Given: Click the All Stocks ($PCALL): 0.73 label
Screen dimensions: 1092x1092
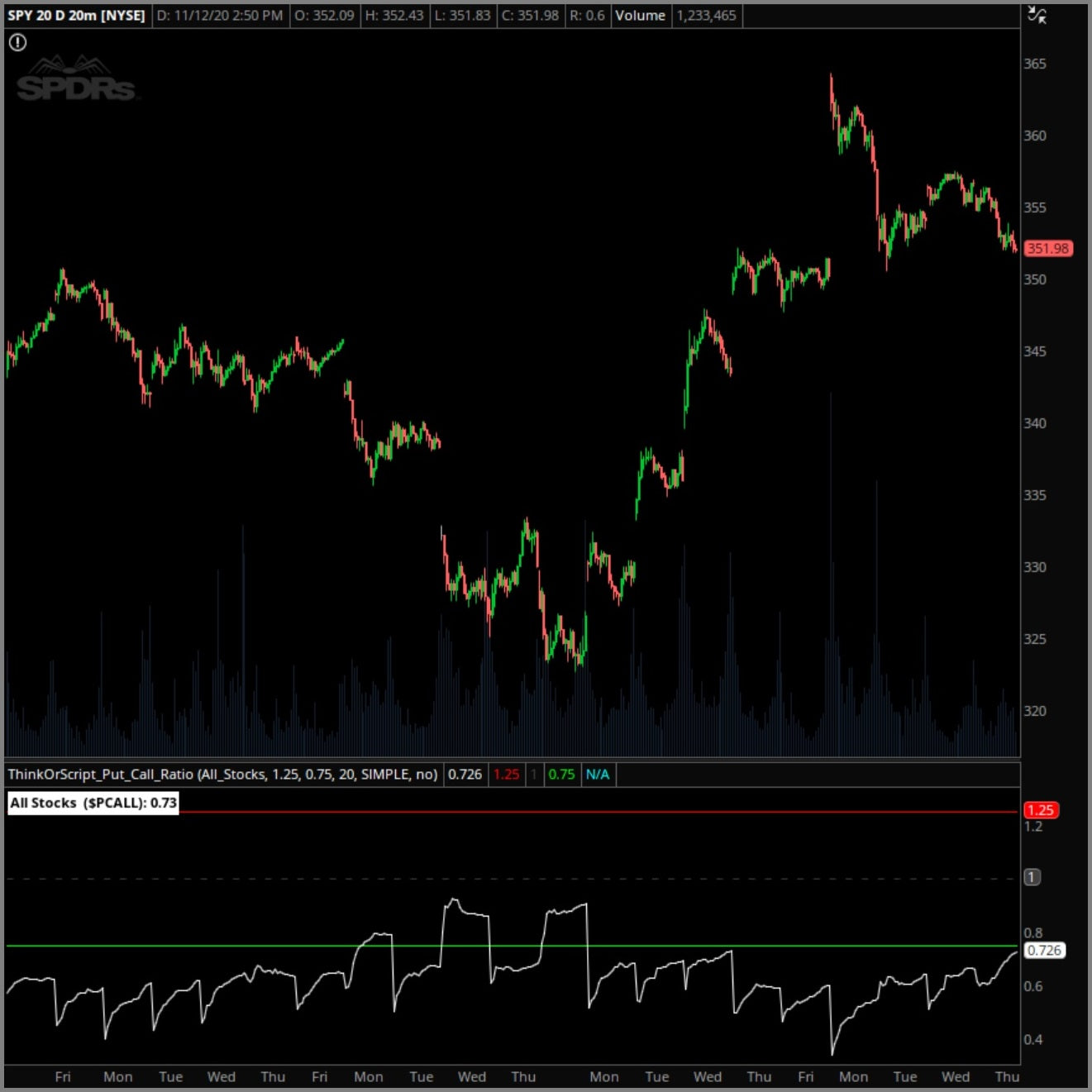Looking at the screenshot, I should click(x=93, y=803).
